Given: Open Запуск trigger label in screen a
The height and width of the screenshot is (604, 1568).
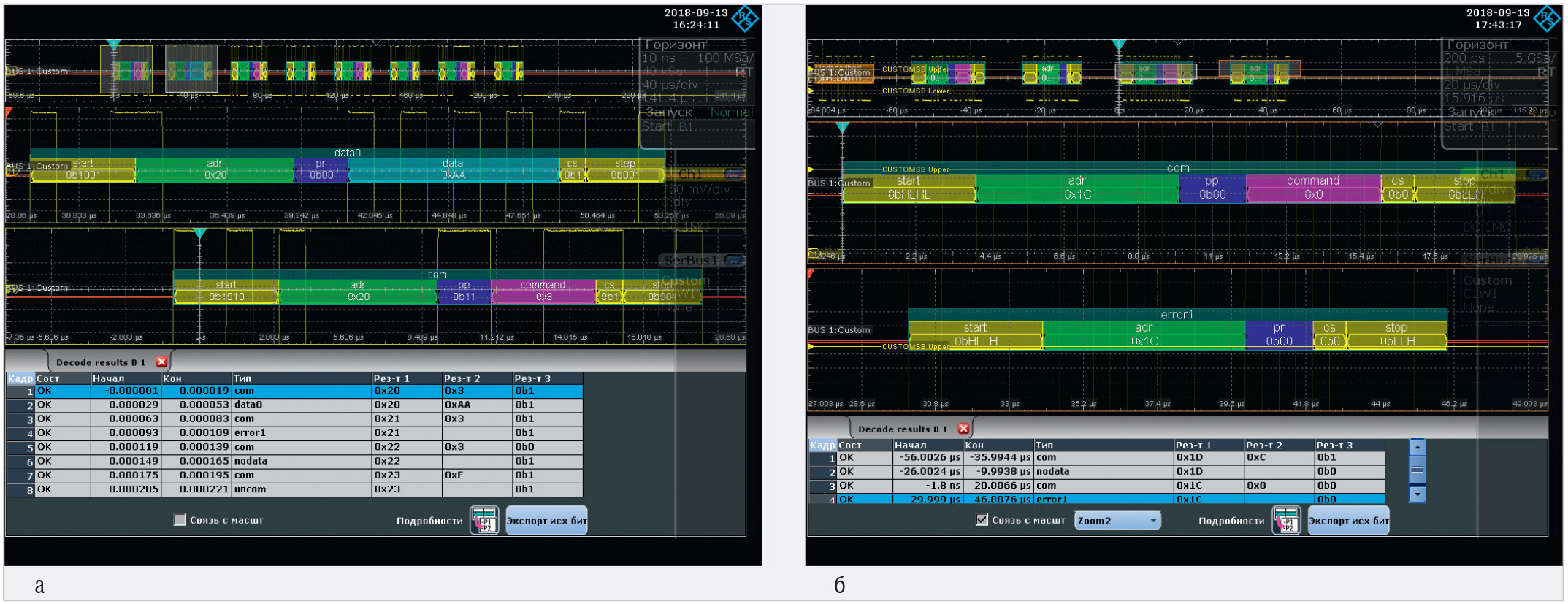Looking at the screenshot, I should [669, 112].
